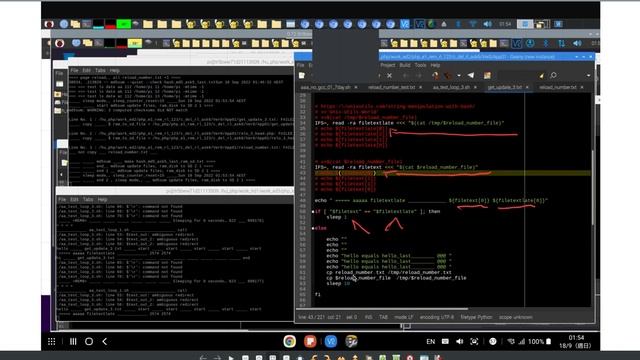This screenshot has height=360, width=640.
Task: Click 'filetype Python' in status bar
Action: [476, 317]
